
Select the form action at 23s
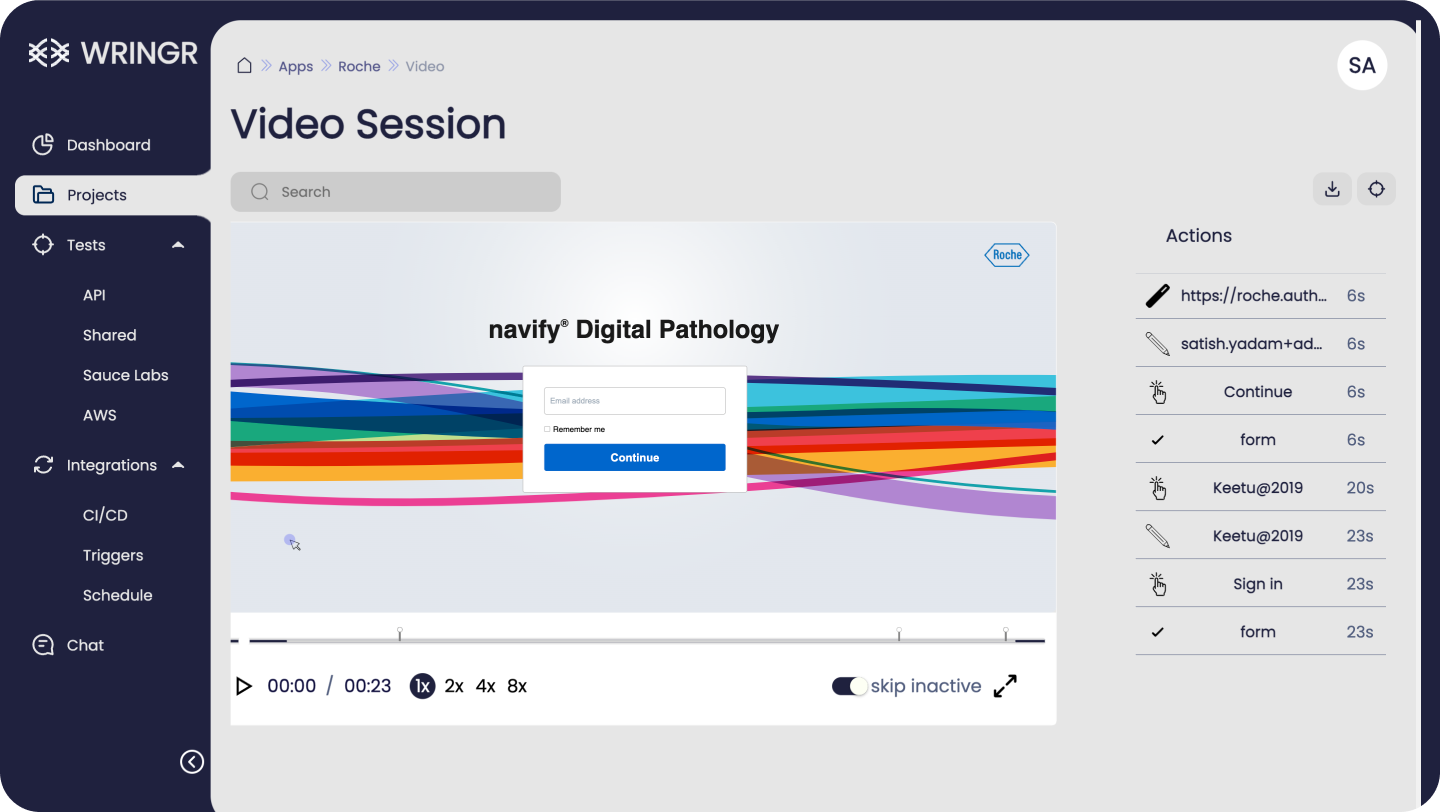pyautogui.click(x=1261, y=631)
